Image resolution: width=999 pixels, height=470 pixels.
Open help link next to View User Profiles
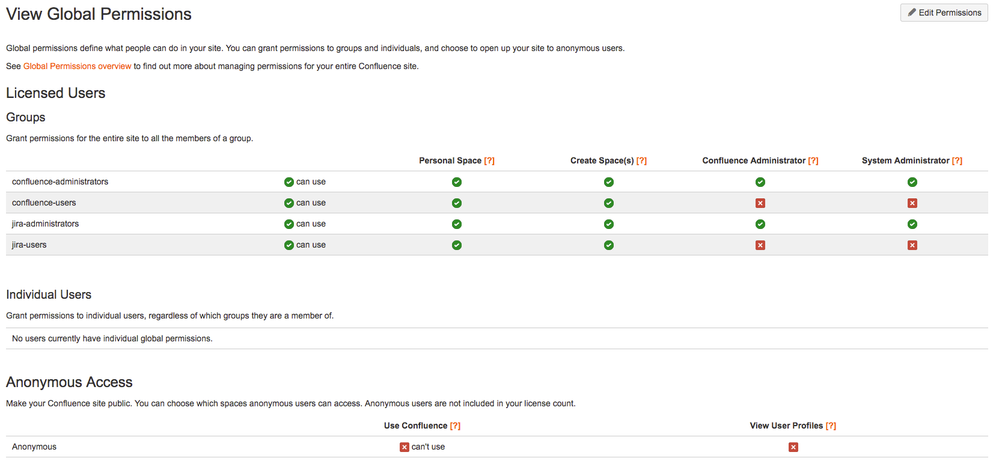pos(831,426)
